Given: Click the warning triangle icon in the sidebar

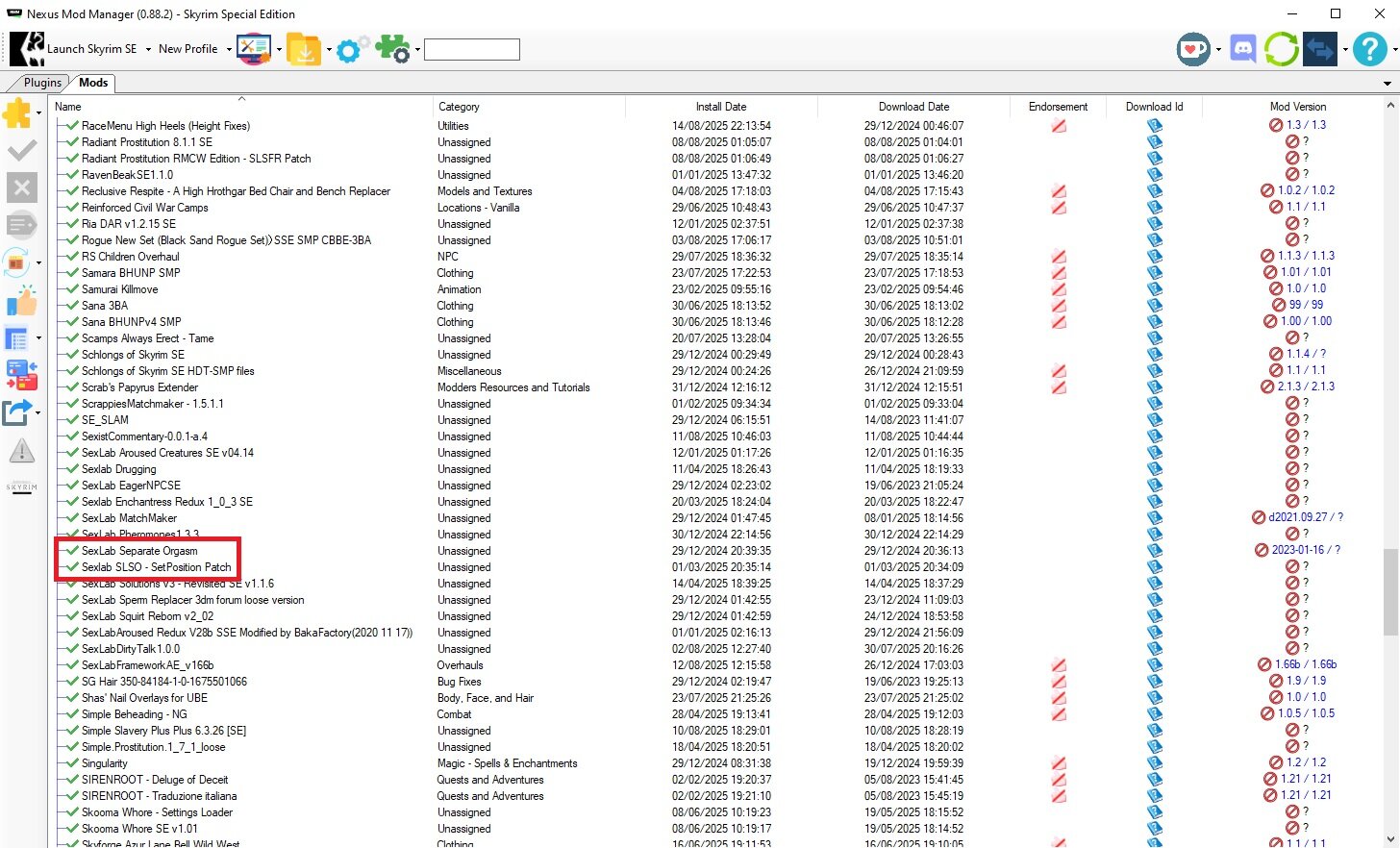Looking at the screenshot, I should pos(22,450).
